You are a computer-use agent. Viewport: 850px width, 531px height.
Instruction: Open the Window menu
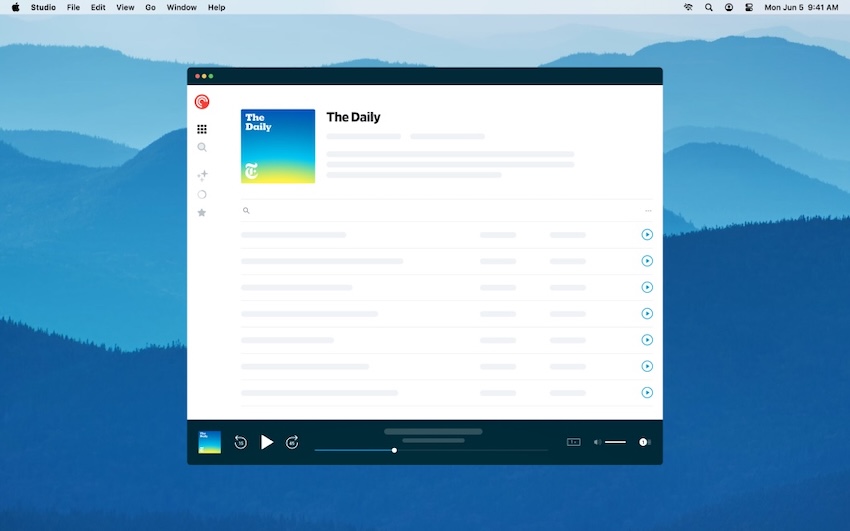click(x=182, y=7)
